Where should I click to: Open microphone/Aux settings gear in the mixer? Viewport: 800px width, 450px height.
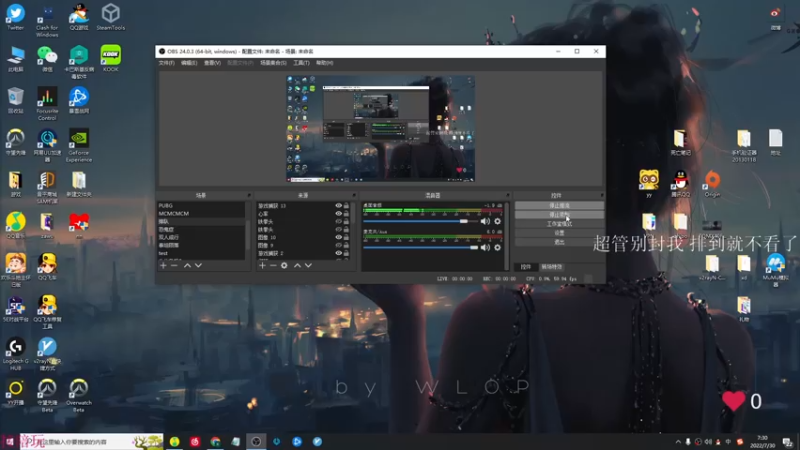click(497, 247)
